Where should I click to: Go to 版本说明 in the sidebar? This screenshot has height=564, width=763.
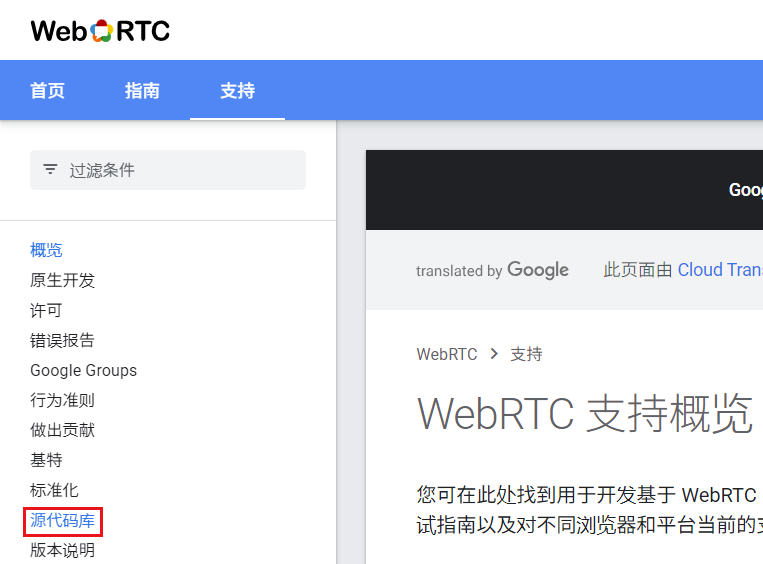(x=62, y=550)
